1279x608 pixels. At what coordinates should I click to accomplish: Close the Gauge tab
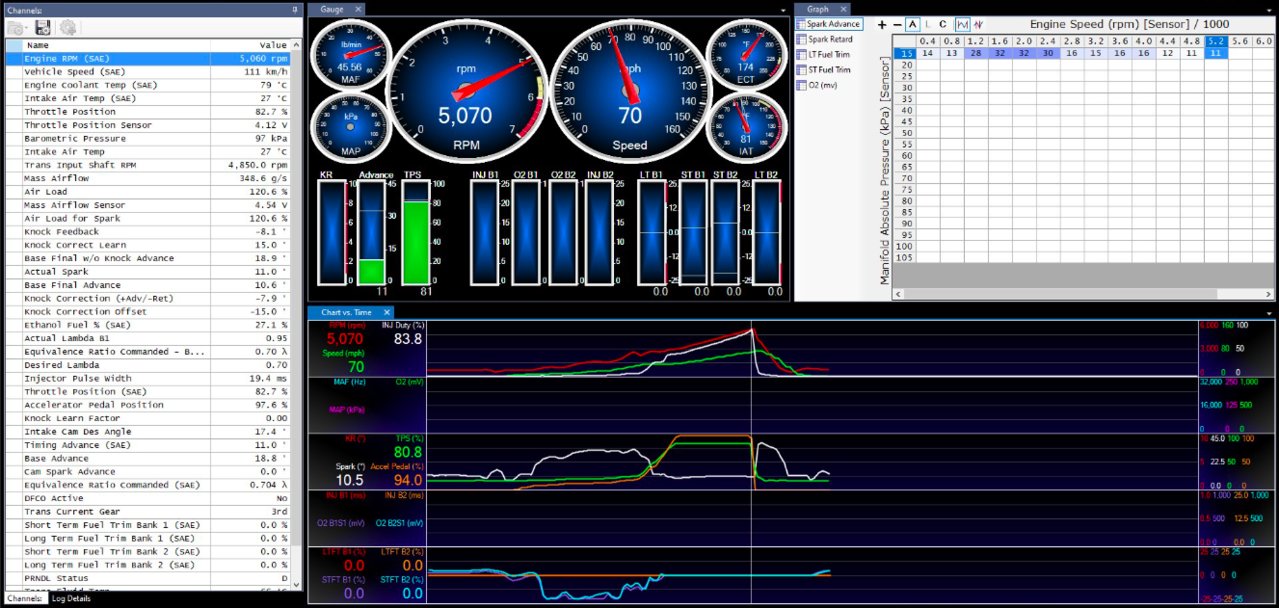click(x=358, y=9)
